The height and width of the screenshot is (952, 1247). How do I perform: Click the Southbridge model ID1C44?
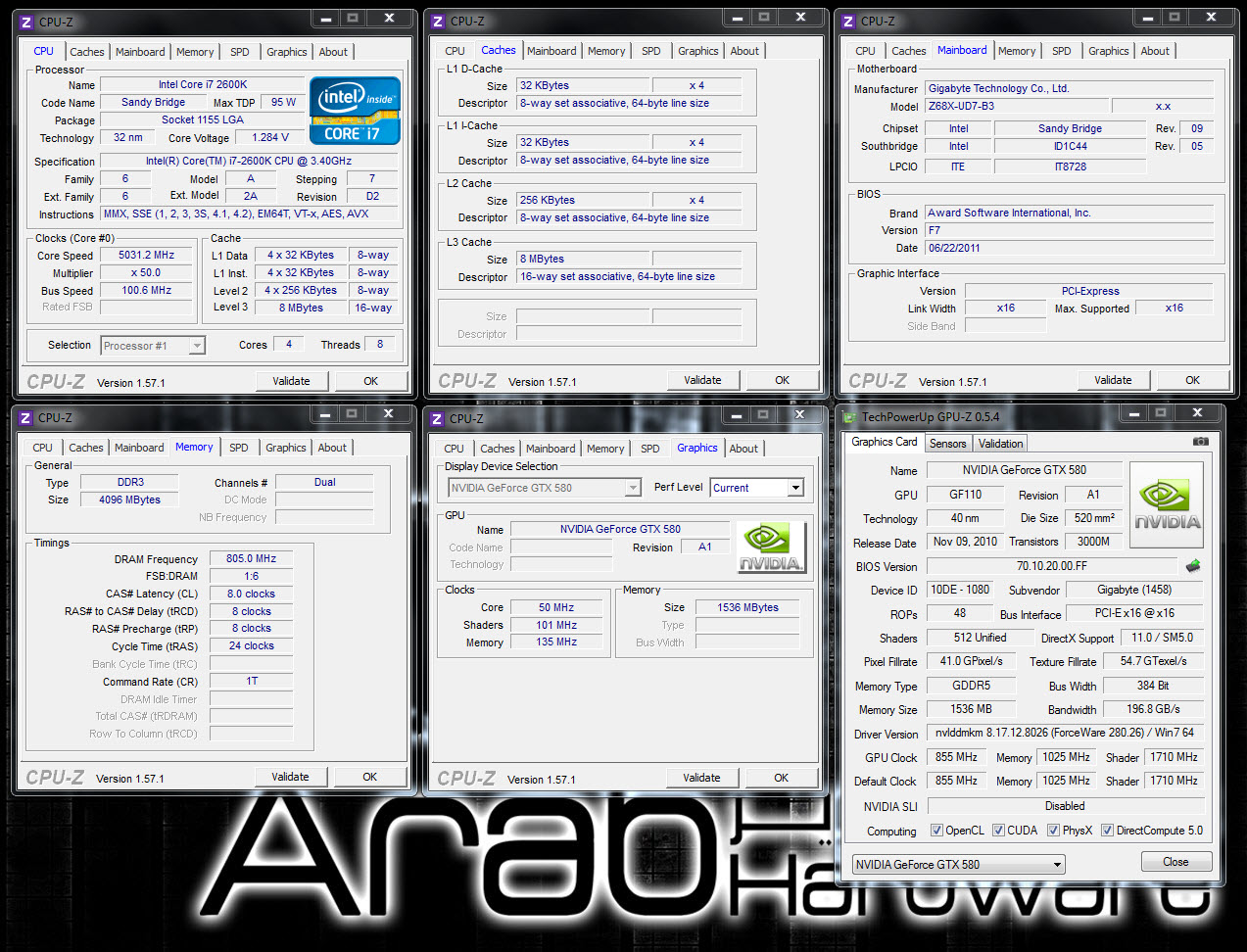[1070, 146]
